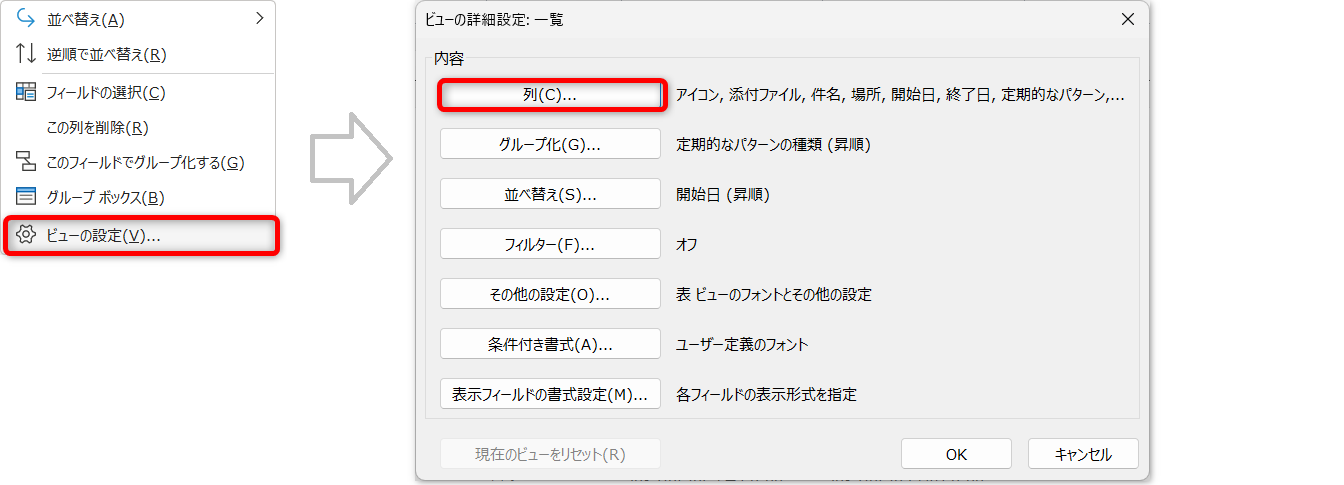Click the フィールドの選択 field chooser icon
Image resolution: width=1344 pixels, height=485 pixels.
pyautogui.click(x=26, y=92)
